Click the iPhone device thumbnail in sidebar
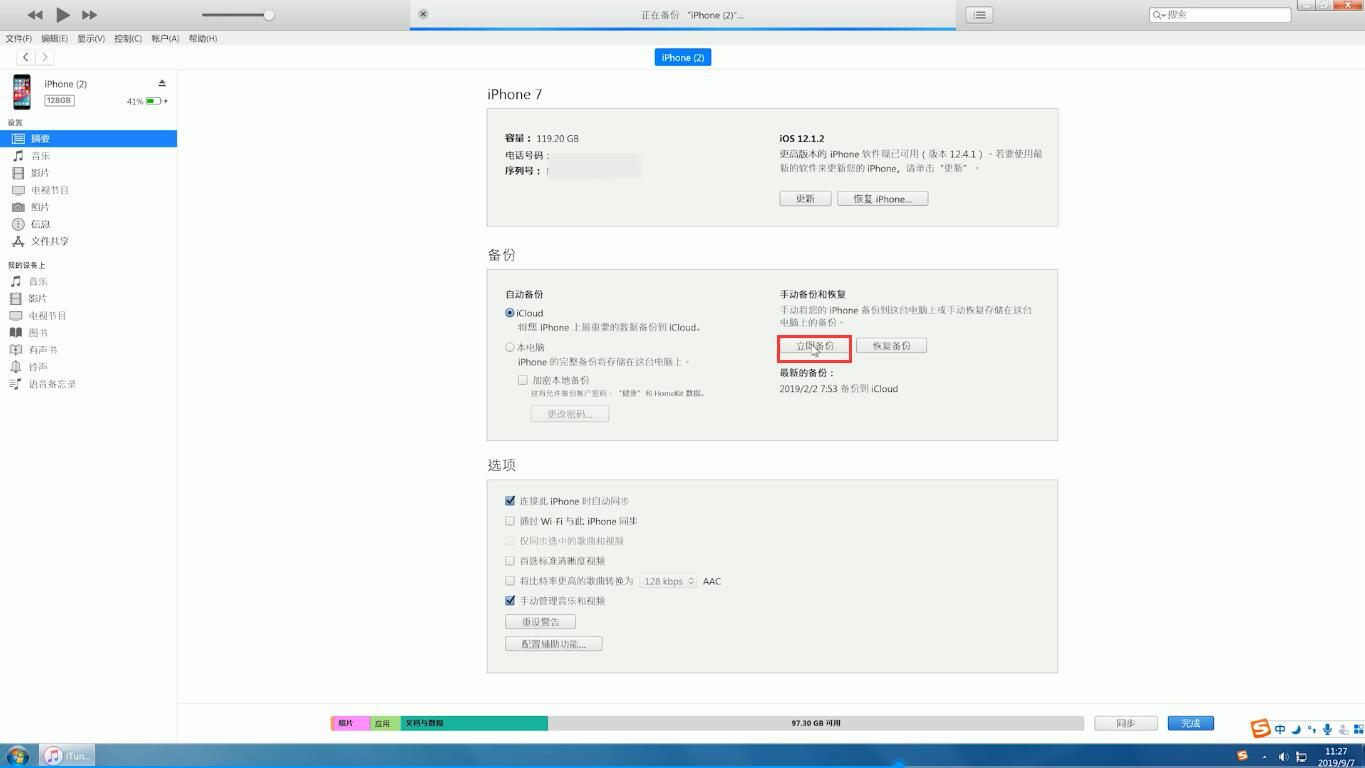Image resolution: width=1365 pixels, height=768 pixels. pyautogui.click(x=22, y=92)
